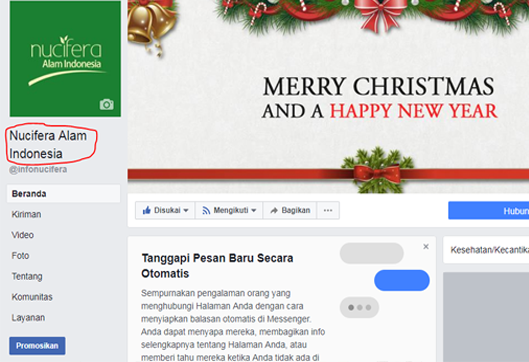This screenshot has height=362, width=529.
Task: Open the Tentang section
Action: tap(27, 277)
